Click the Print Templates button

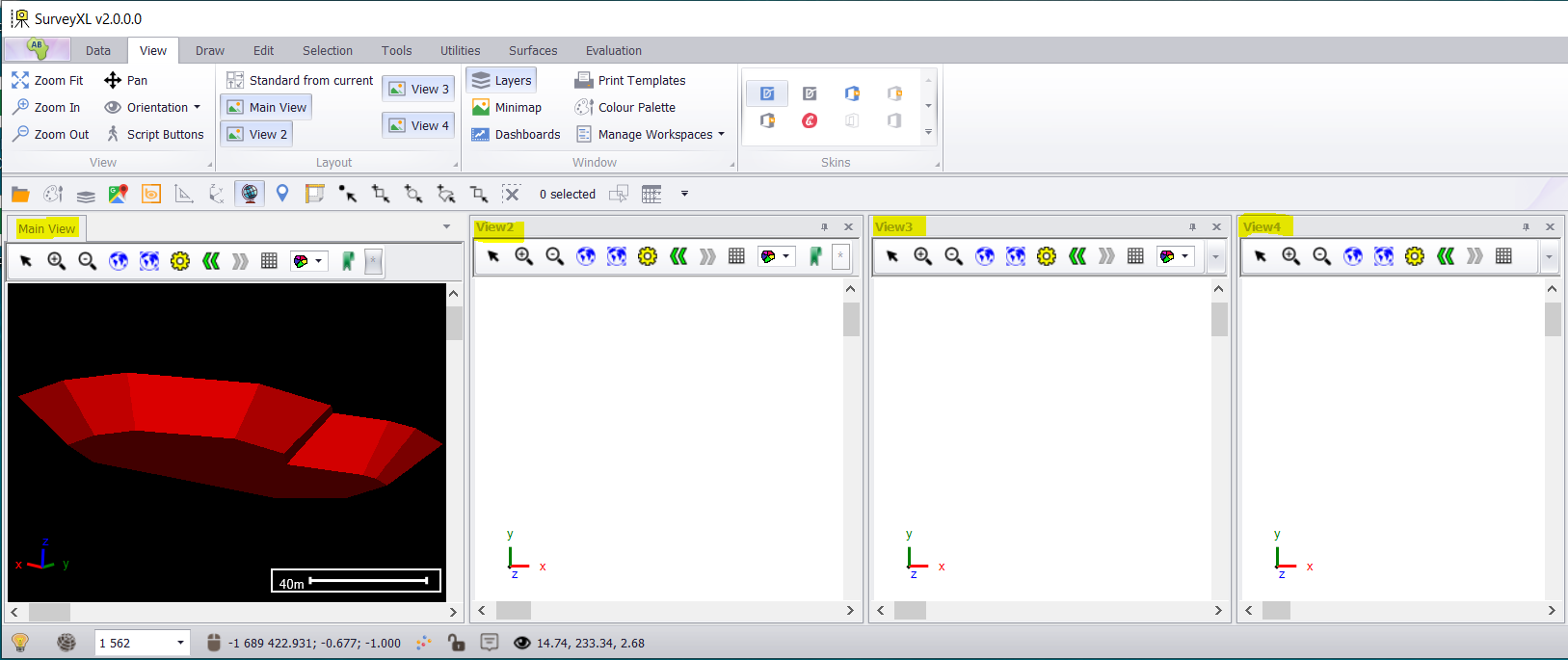(630, 81)
